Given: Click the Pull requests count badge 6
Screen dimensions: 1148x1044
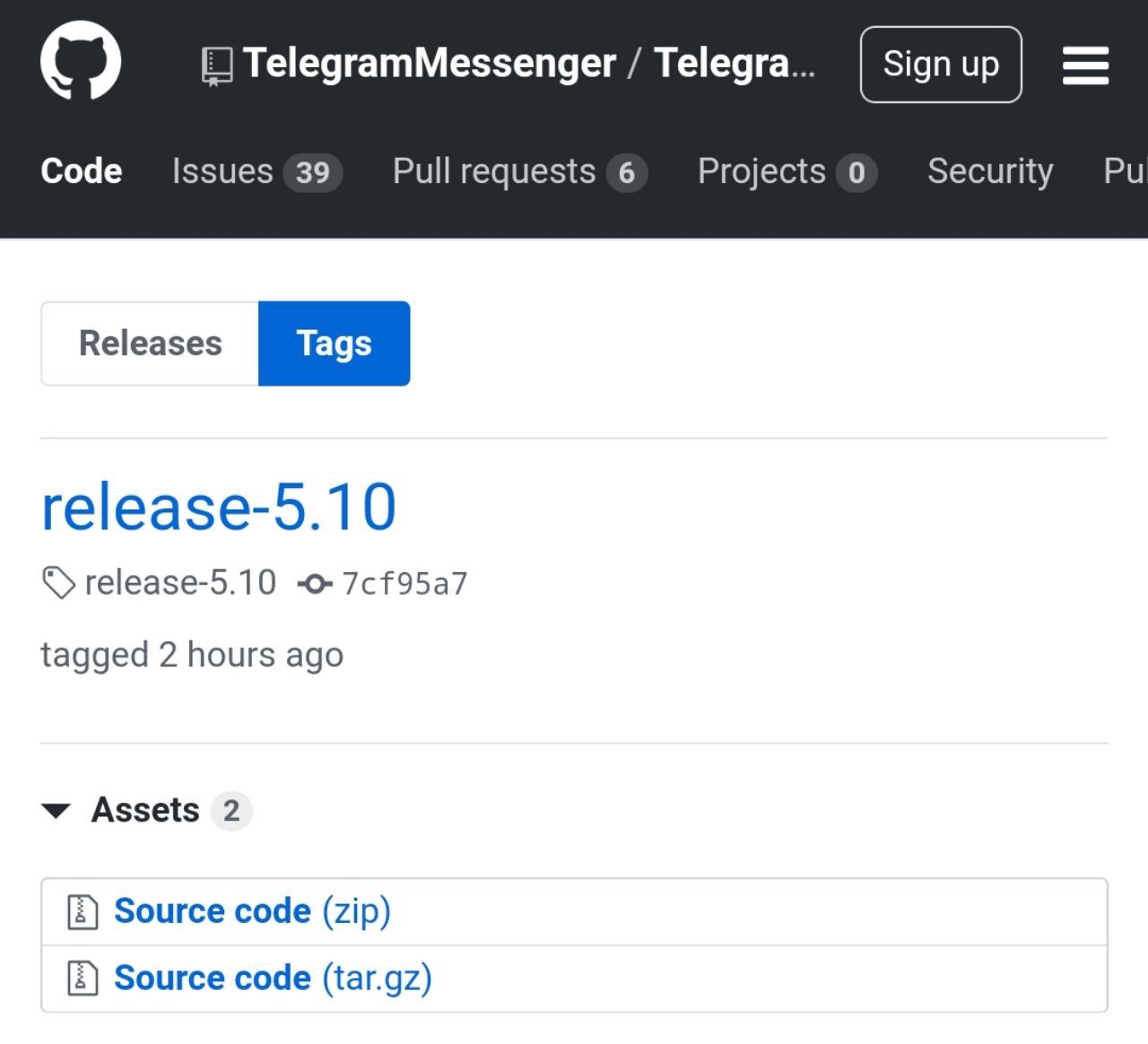Looking at the screenshot, I should [627, 172].
